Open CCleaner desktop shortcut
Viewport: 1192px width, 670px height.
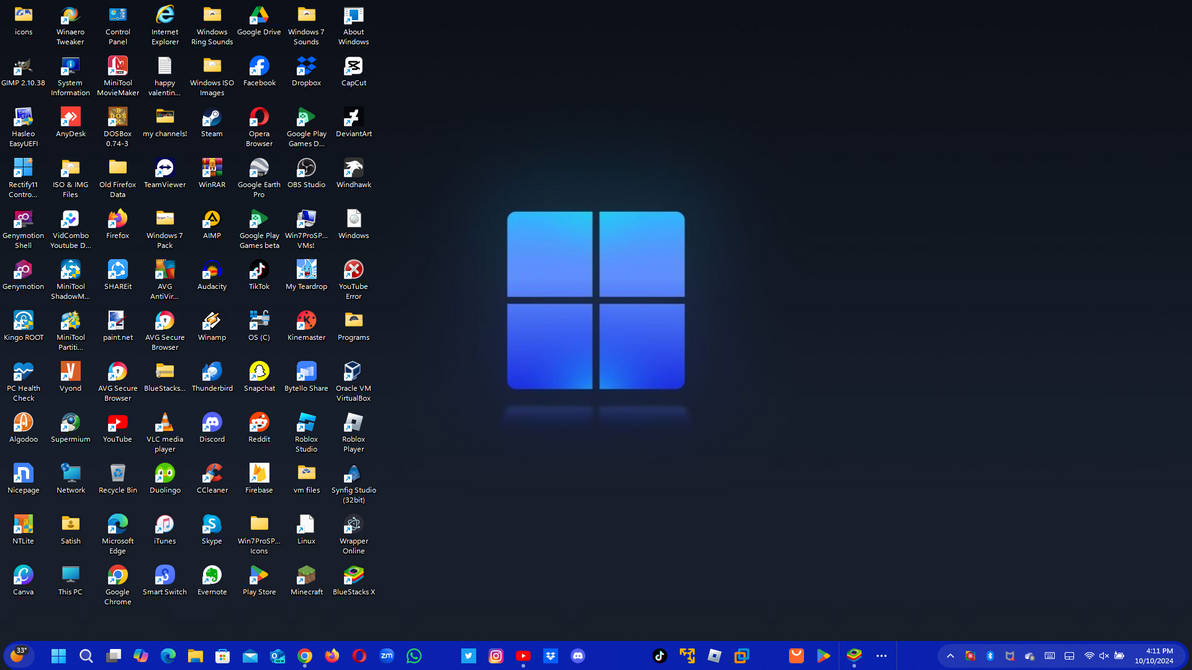click(212, 479)
